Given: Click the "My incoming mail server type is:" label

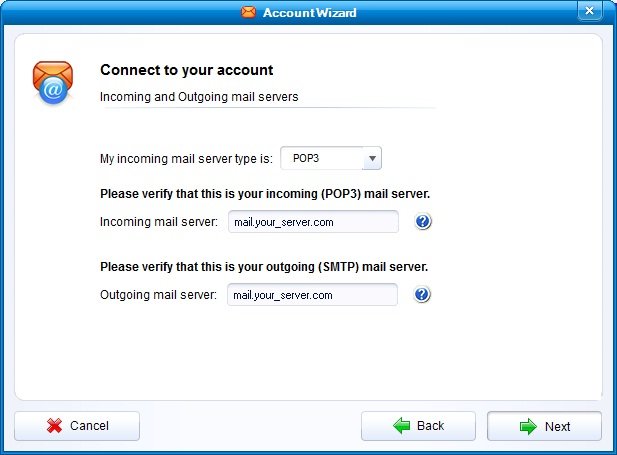Looking at the screenshot, I should [x=186, y=158].
